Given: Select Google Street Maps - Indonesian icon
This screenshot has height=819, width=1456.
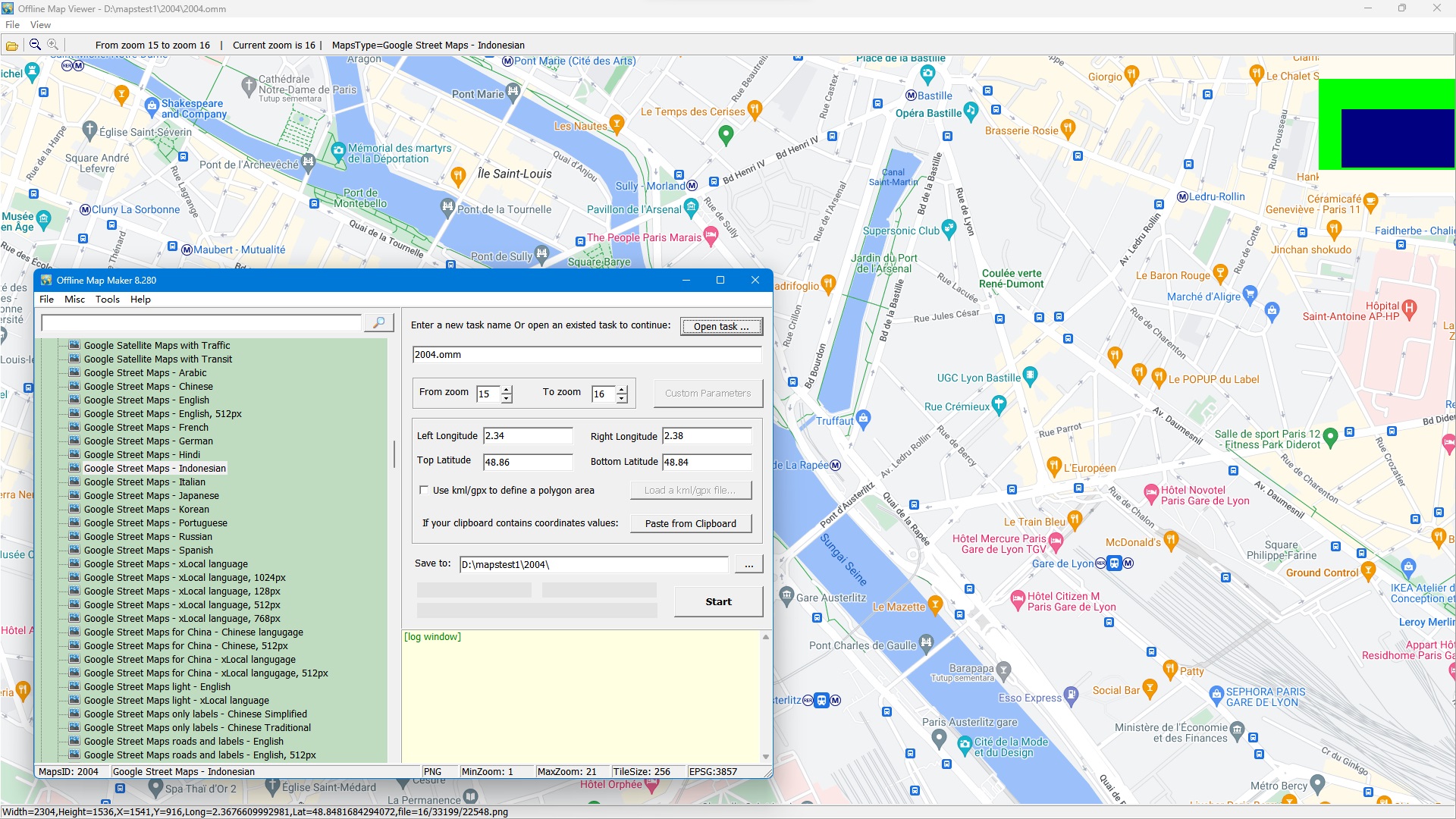Looking at the screenshot, I should (74, 468).
